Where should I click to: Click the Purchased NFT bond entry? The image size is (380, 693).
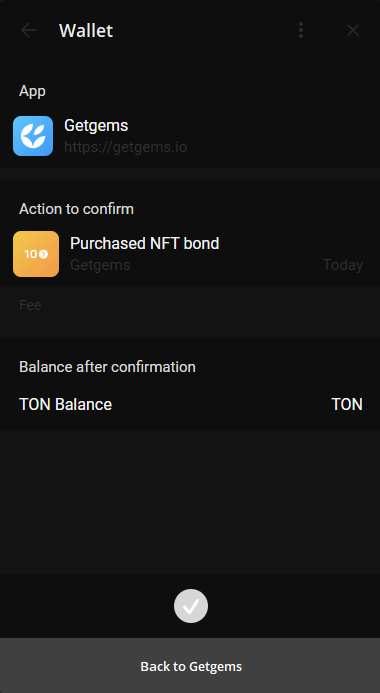tap(190, 254)
